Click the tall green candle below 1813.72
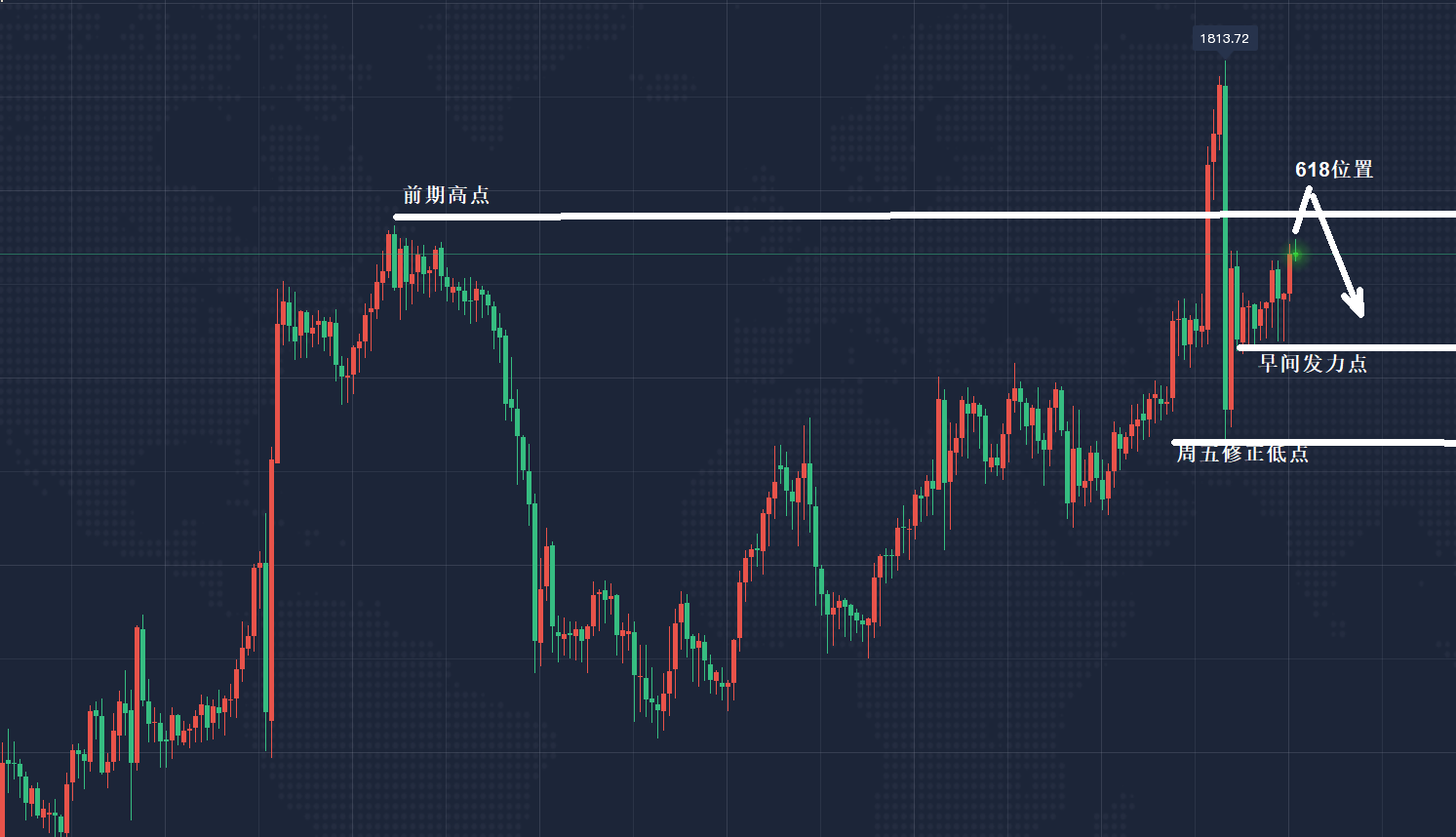Image resolution: width=1456 pixels, height=837 pixels. (x=1225, y=244)
